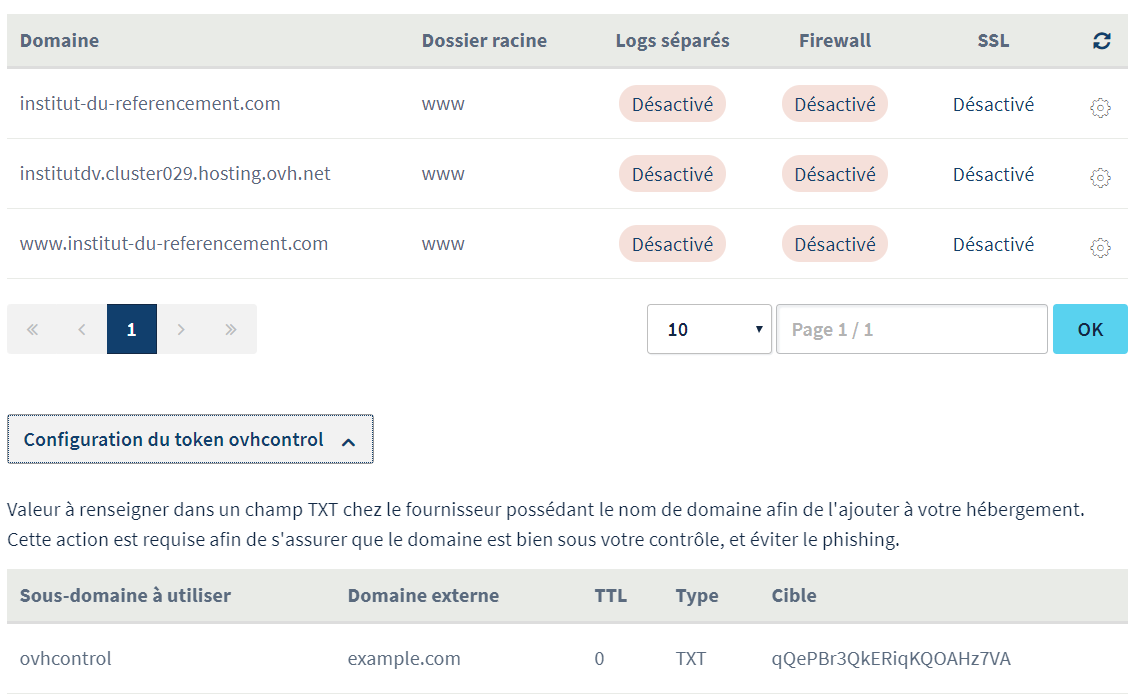1138x694 pixels.
Task: Click Firewall Désactivé badge for www.institut-du-referencement.com
Action: (x=834, y=244)
